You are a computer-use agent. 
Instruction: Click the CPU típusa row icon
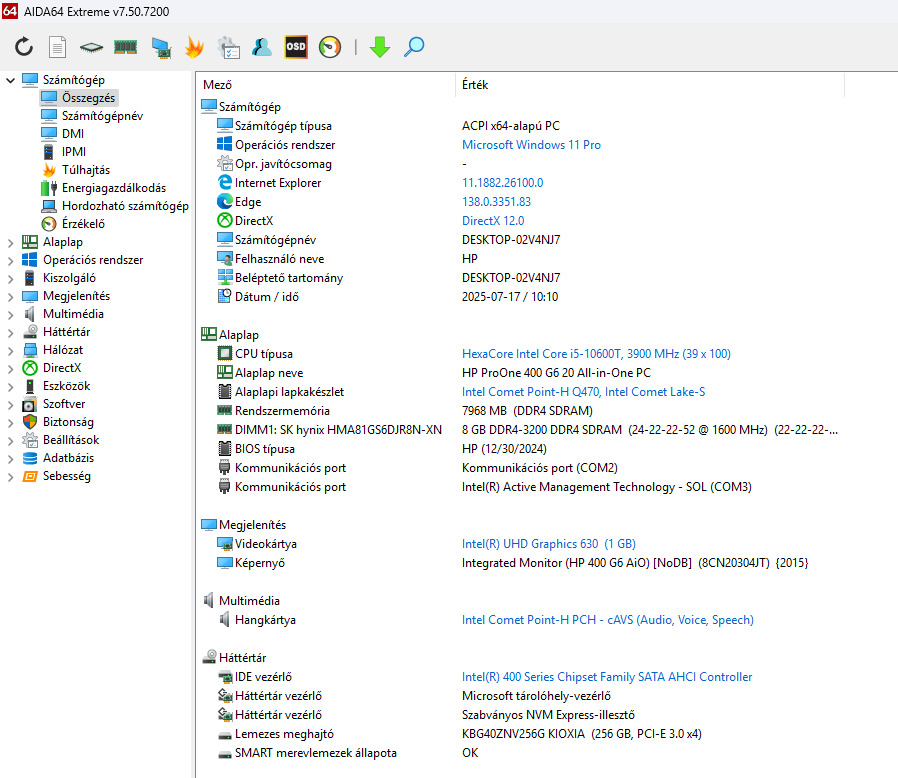[x=225, y=353]
